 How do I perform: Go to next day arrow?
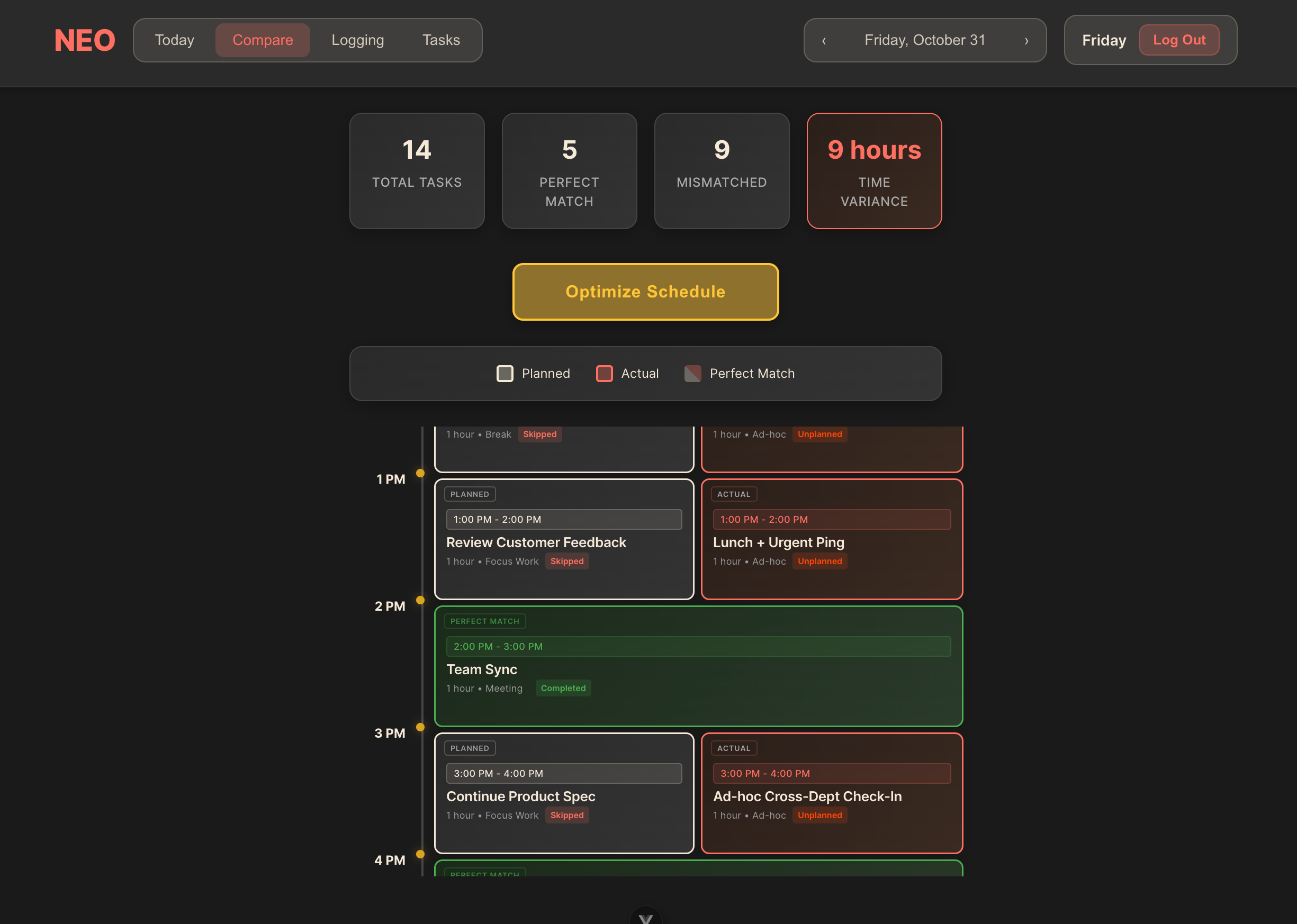1026,40
